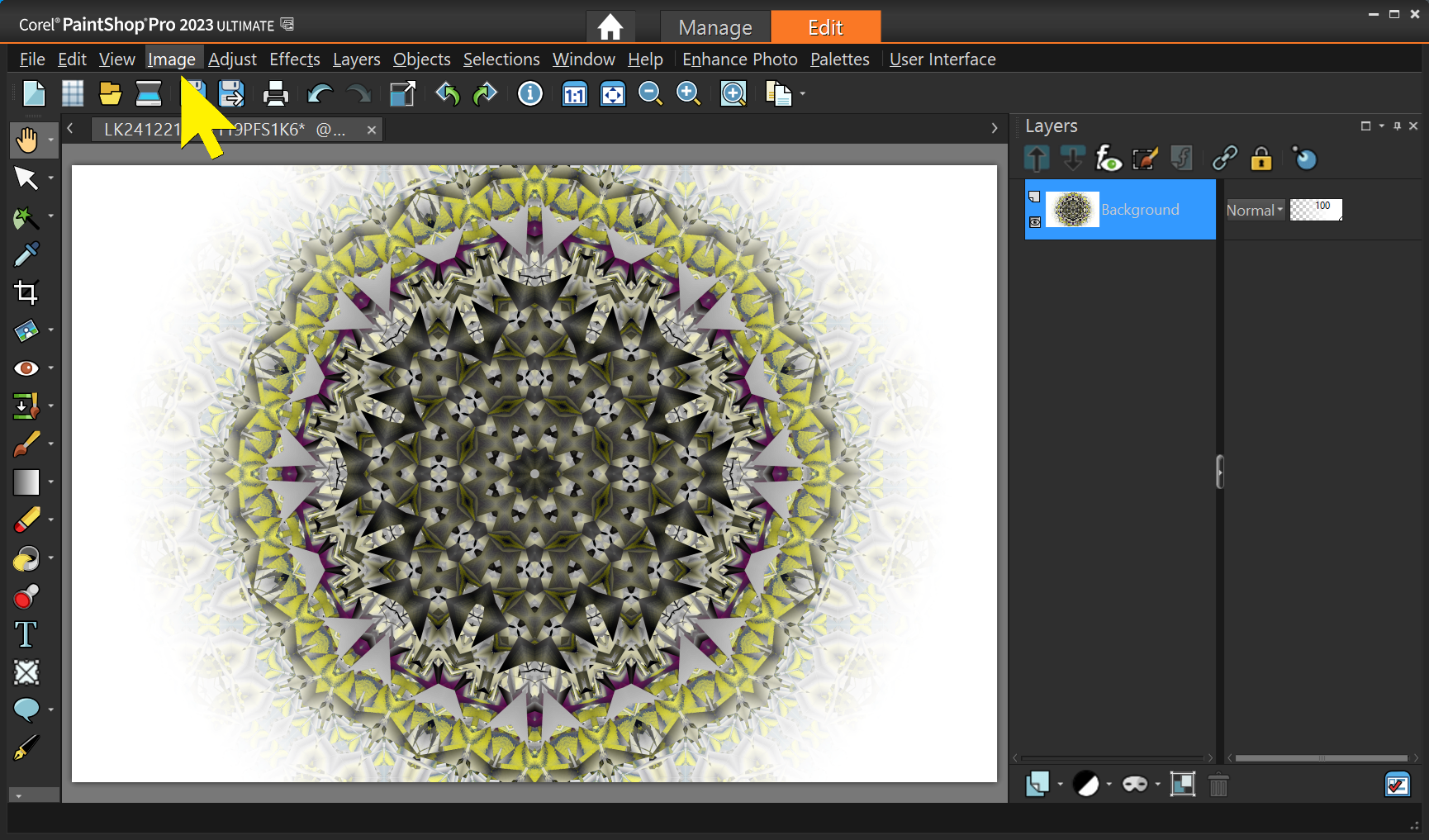
Task: Expand the Pan tool flyout arrow
Action: (50, 140)
